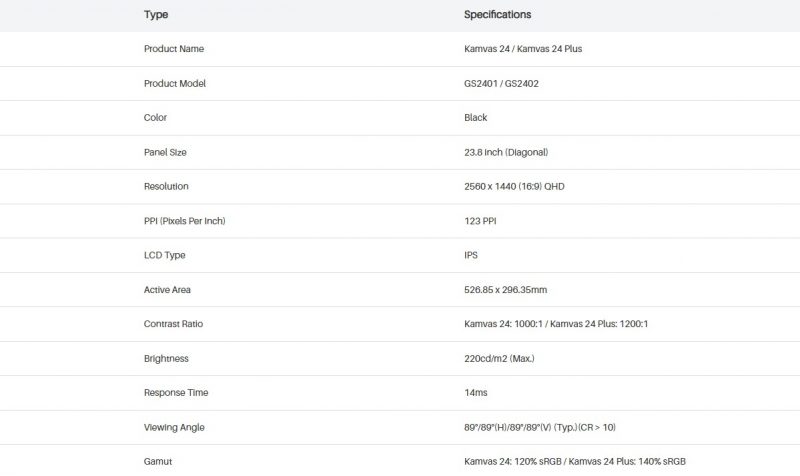Select the 23.8 inch (Diagonal) value
The height and width of the screenshot is (476, 800).
(x=506, y=153)
